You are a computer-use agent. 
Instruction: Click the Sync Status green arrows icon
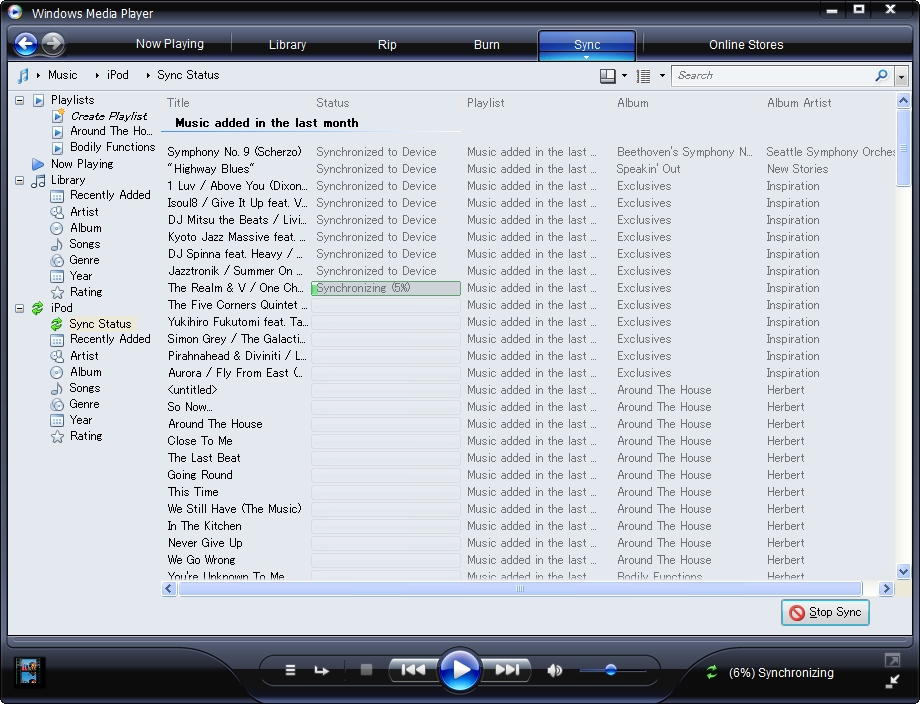(56, 324)
